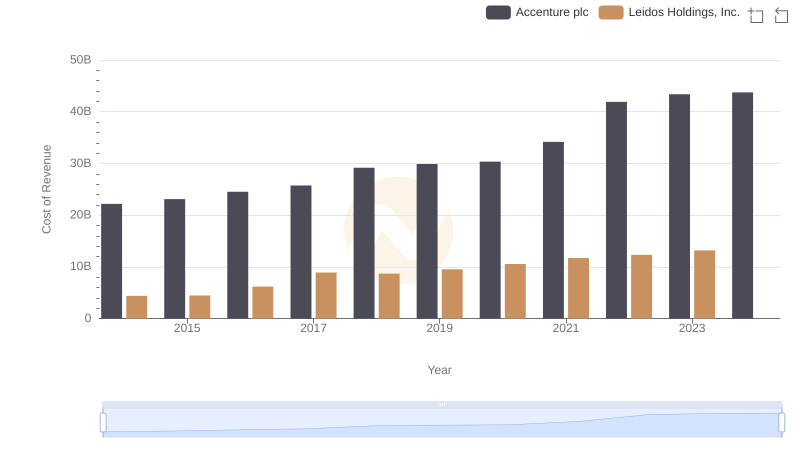Click the Leidos bar for 2017
Screen dimensions: 800x461
326,295
